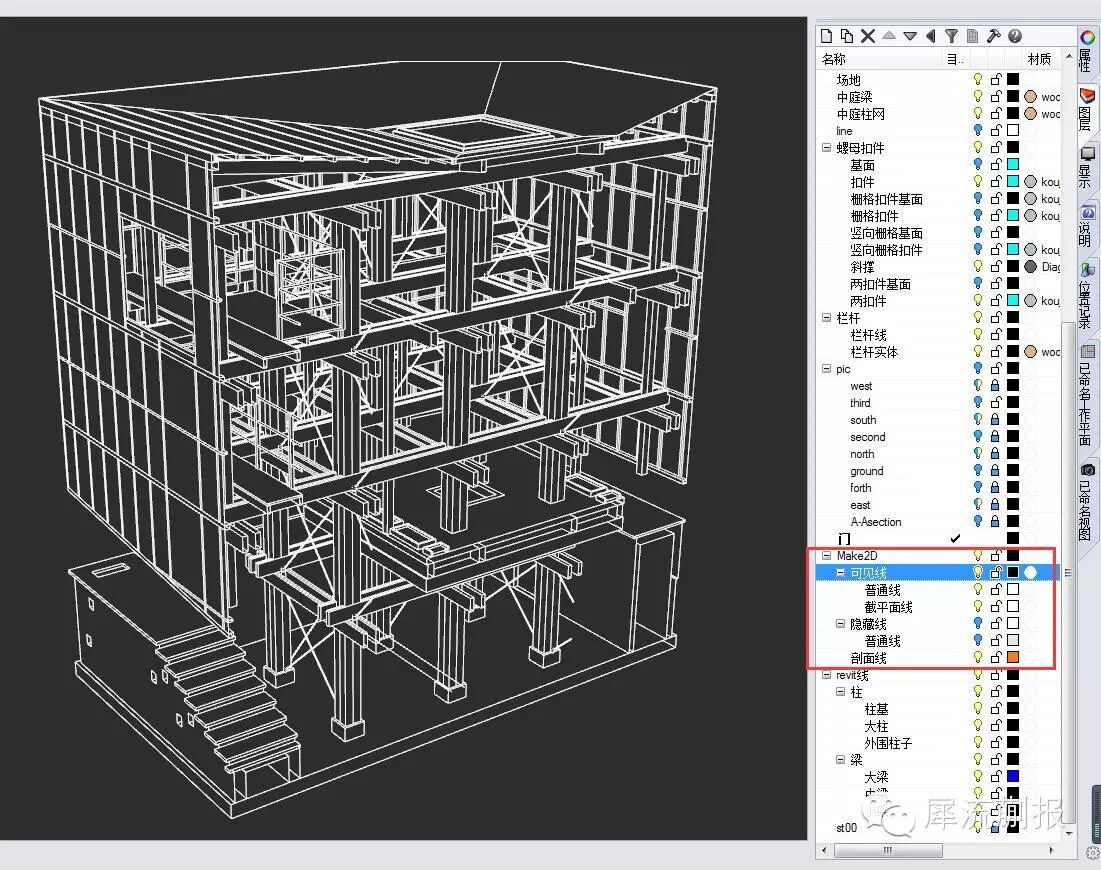Lock the Make2D layer
Screen dimensions: 1101x870
coord(996,555)
